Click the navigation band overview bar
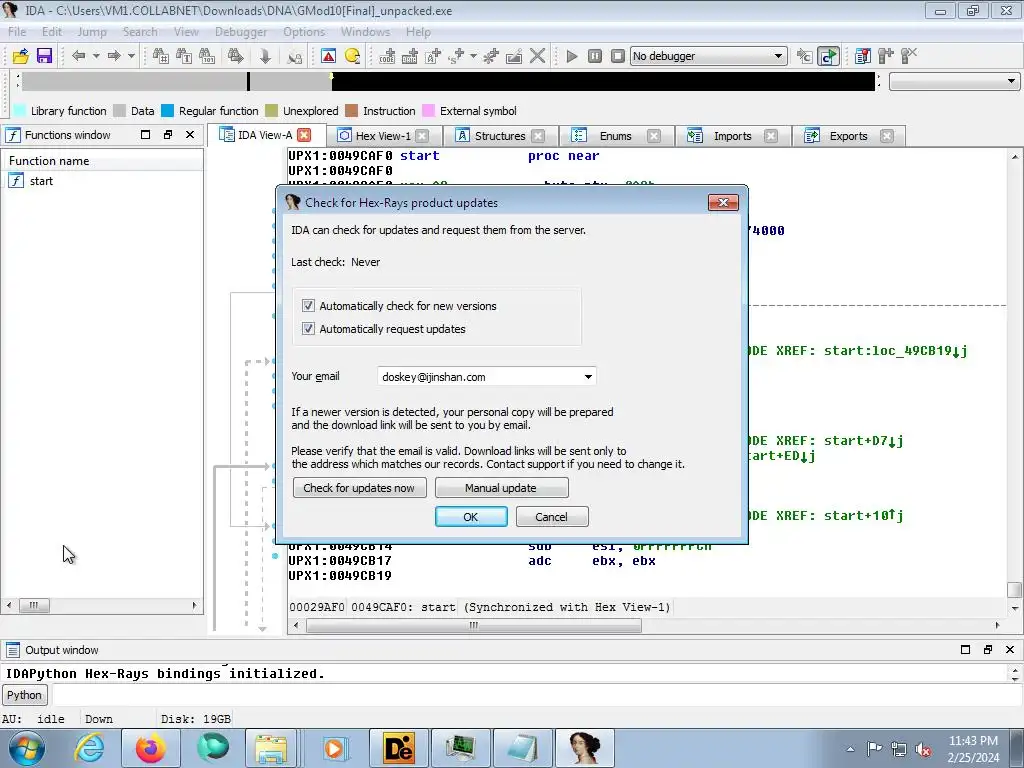The height and width of the screenshot is (768, 1024). [448, 82]
